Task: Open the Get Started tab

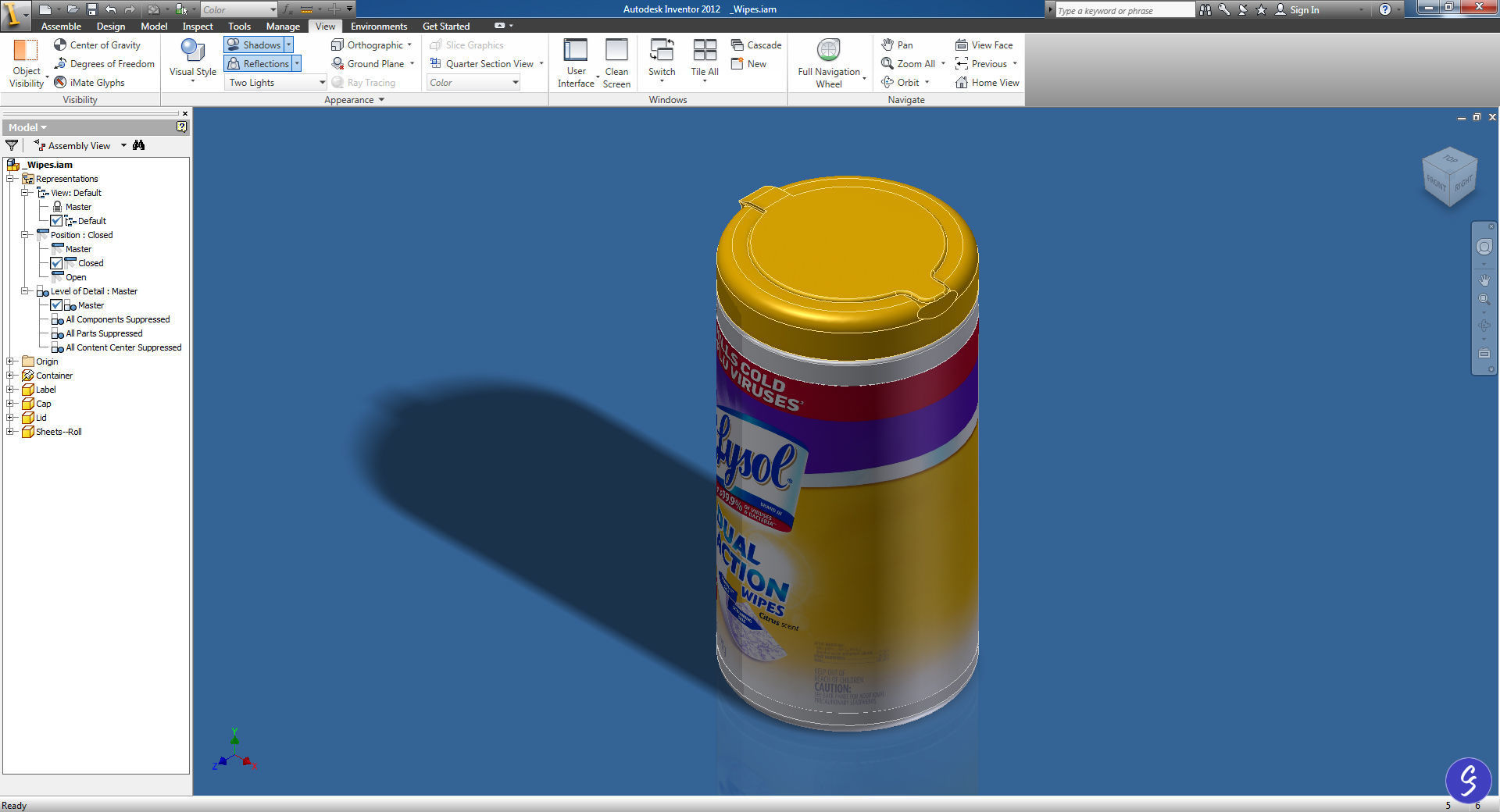Action: [x=446, y=26]
